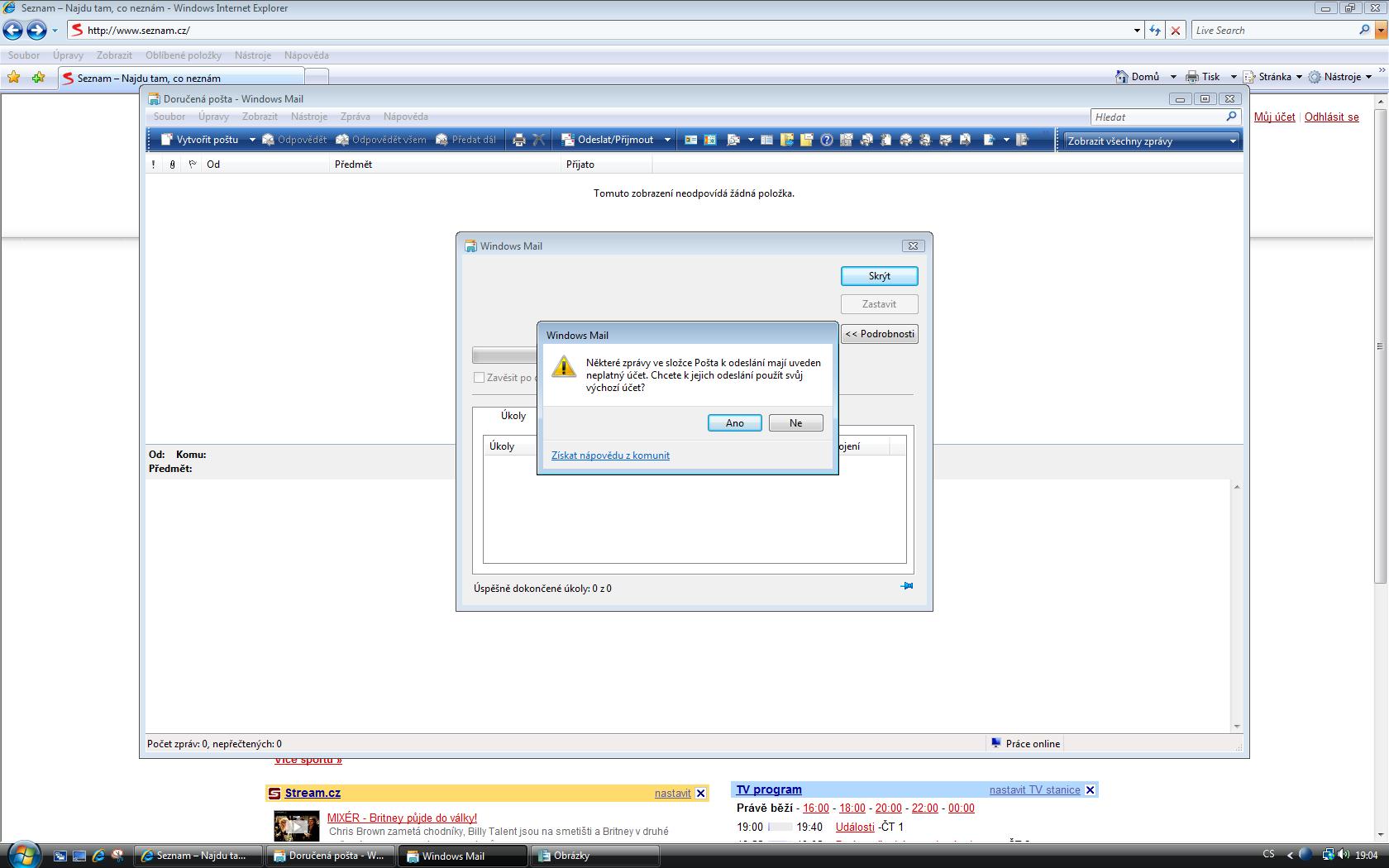Open the search provider options dropdown

[1381, 31]
